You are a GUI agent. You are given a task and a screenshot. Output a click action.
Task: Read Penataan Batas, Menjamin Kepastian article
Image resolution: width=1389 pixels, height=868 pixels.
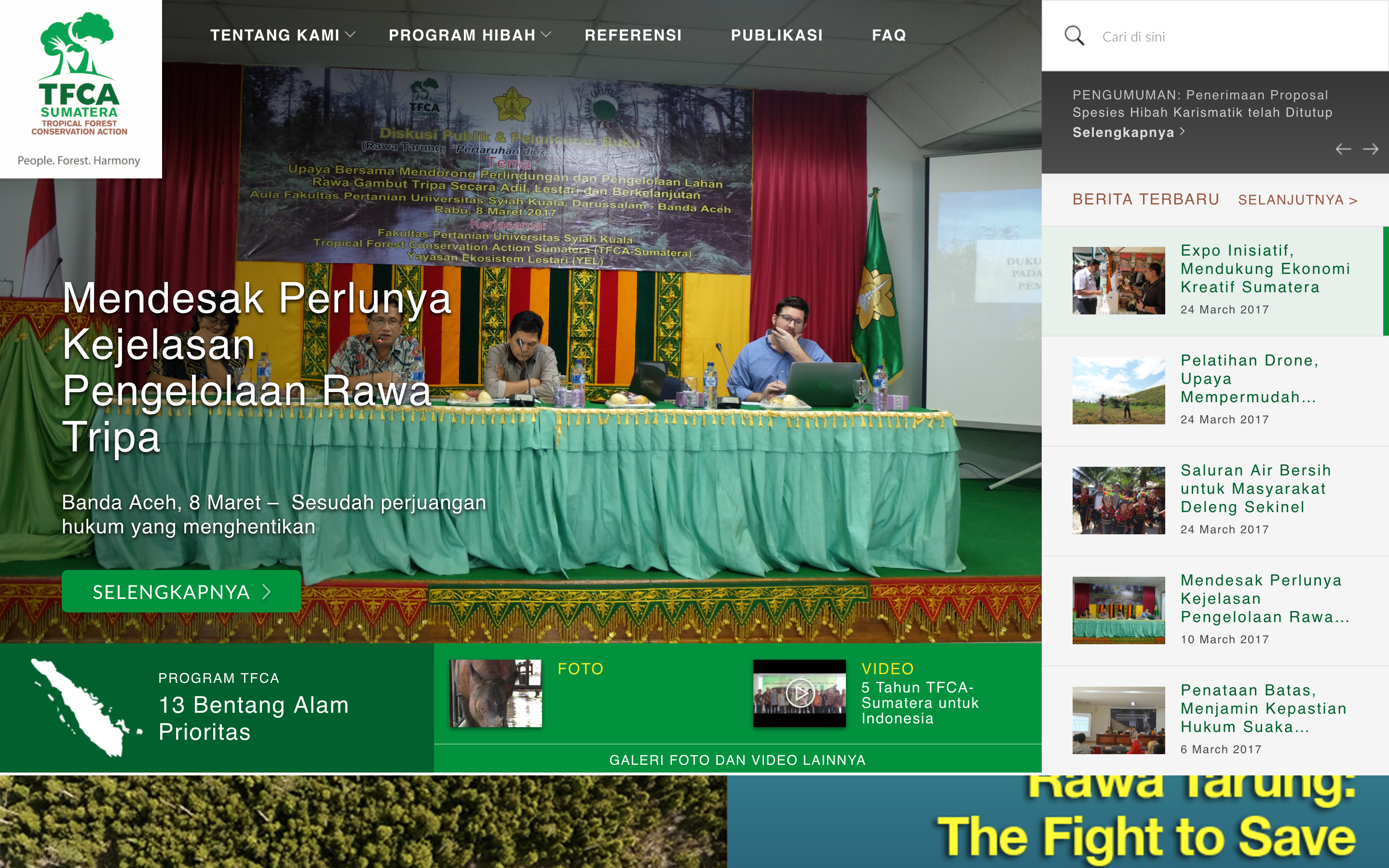1263,708
